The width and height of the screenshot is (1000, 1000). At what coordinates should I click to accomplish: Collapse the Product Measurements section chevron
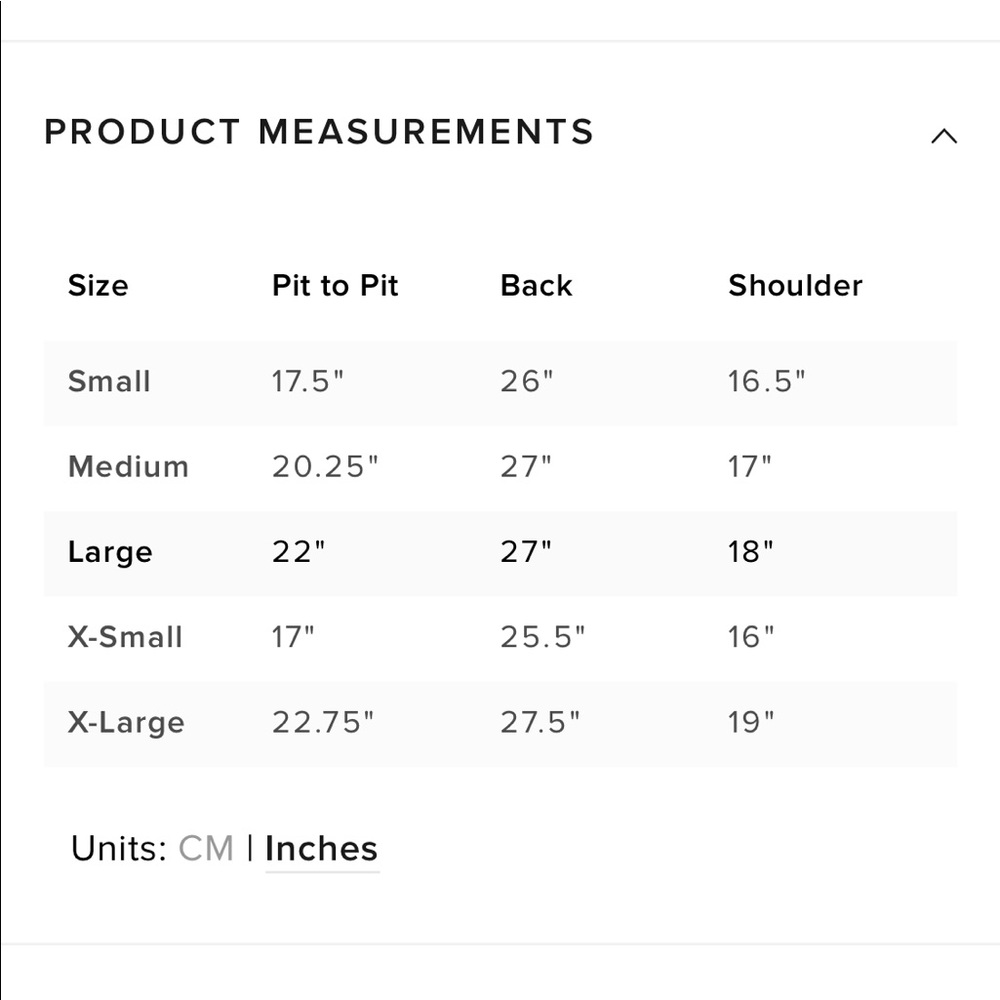pyautogui.click(x=944, y=136)
